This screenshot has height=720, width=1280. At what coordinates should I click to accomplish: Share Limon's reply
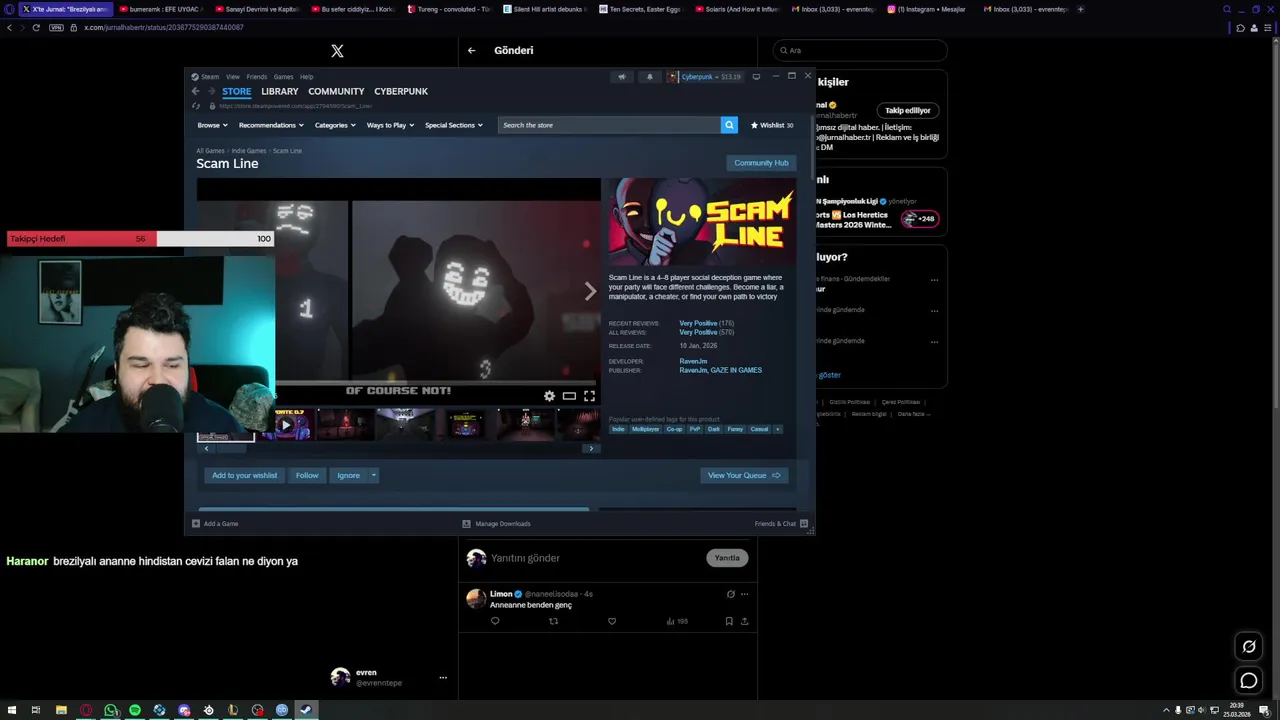[x=744, y=621]
